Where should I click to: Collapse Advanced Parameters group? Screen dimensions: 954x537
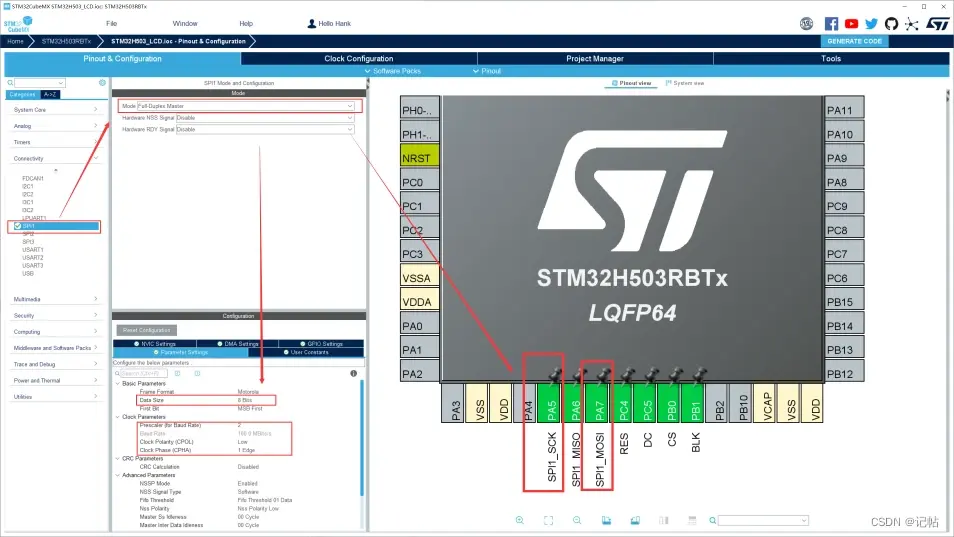point(118,476)
